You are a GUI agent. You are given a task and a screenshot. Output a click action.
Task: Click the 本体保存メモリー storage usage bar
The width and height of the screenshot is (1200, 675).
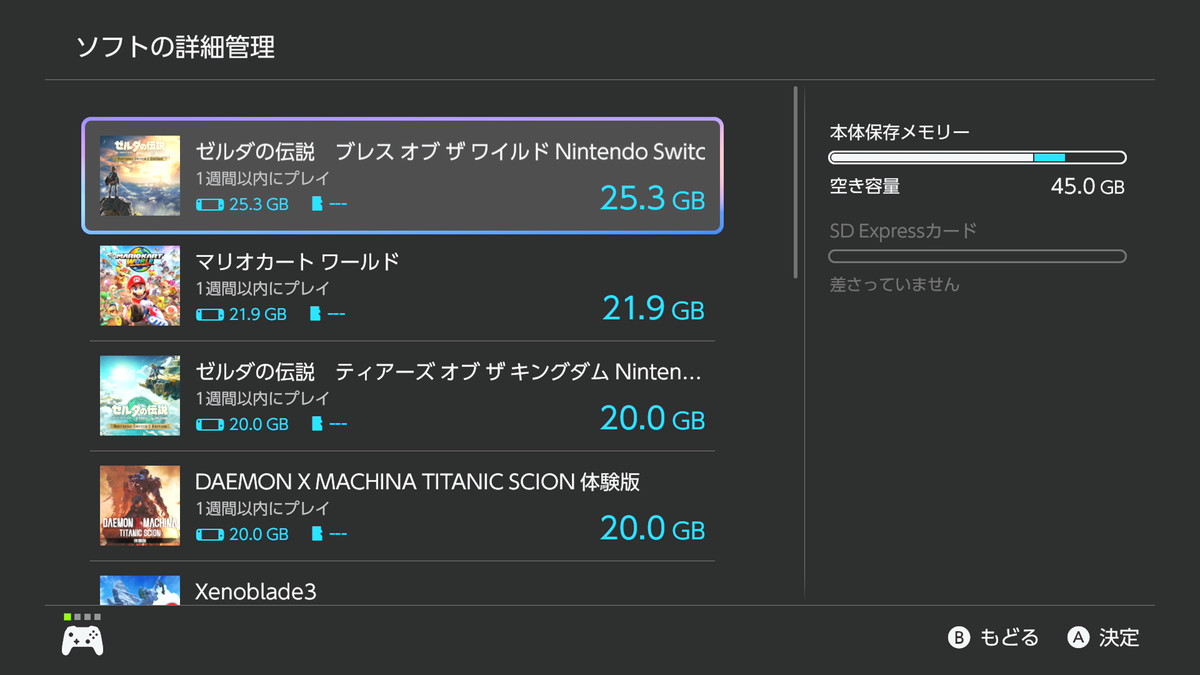[x=977, y=157]
